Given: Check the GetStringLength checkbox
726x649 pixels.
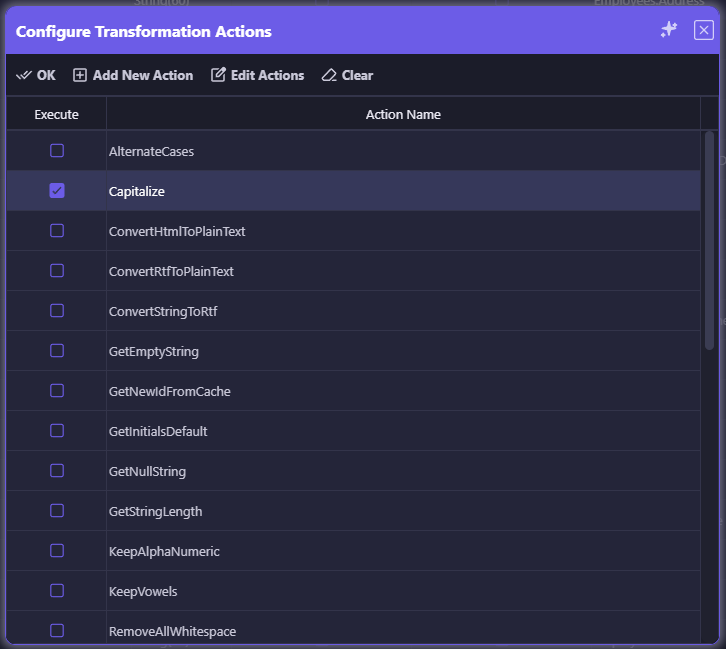Looking at the screenshot, I should pyautogui.click(x=57, y=511).
